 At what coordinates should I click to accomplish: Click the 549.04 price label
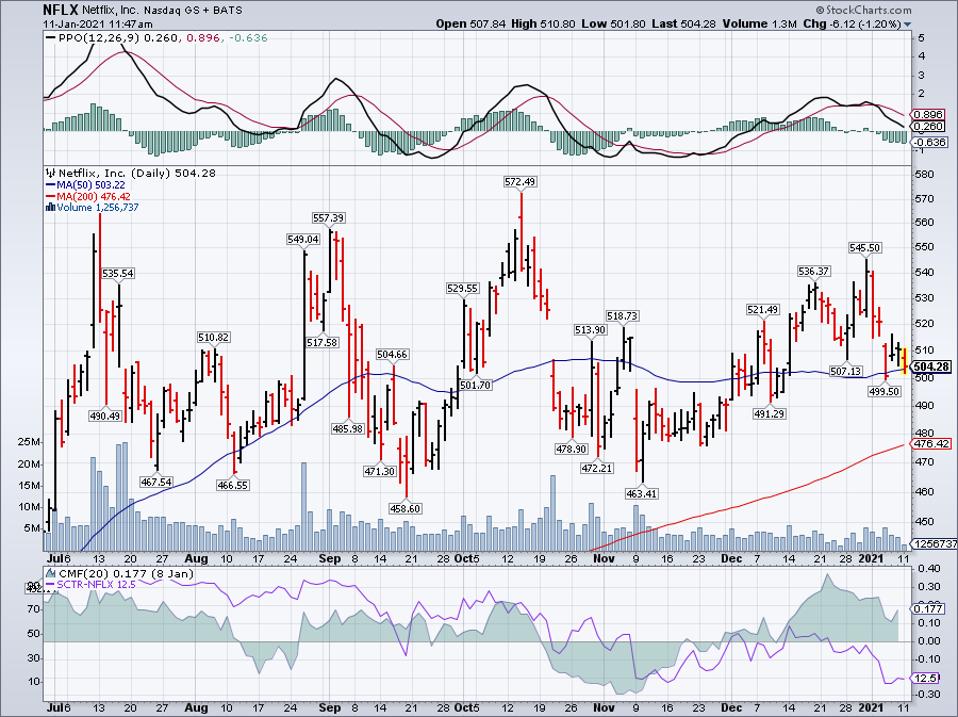coord(303,239)
